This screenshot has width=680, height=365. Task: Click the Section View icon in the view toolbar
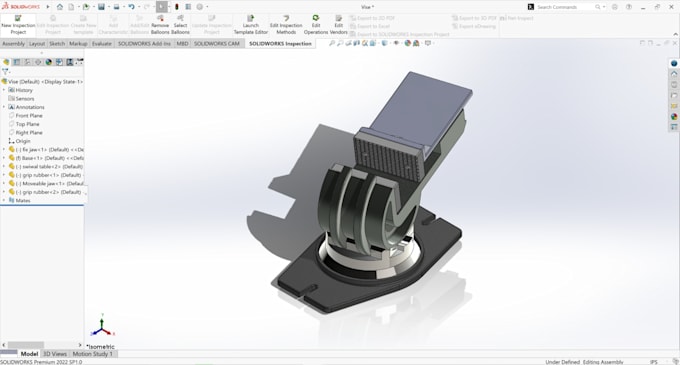[x=357, y=43]
